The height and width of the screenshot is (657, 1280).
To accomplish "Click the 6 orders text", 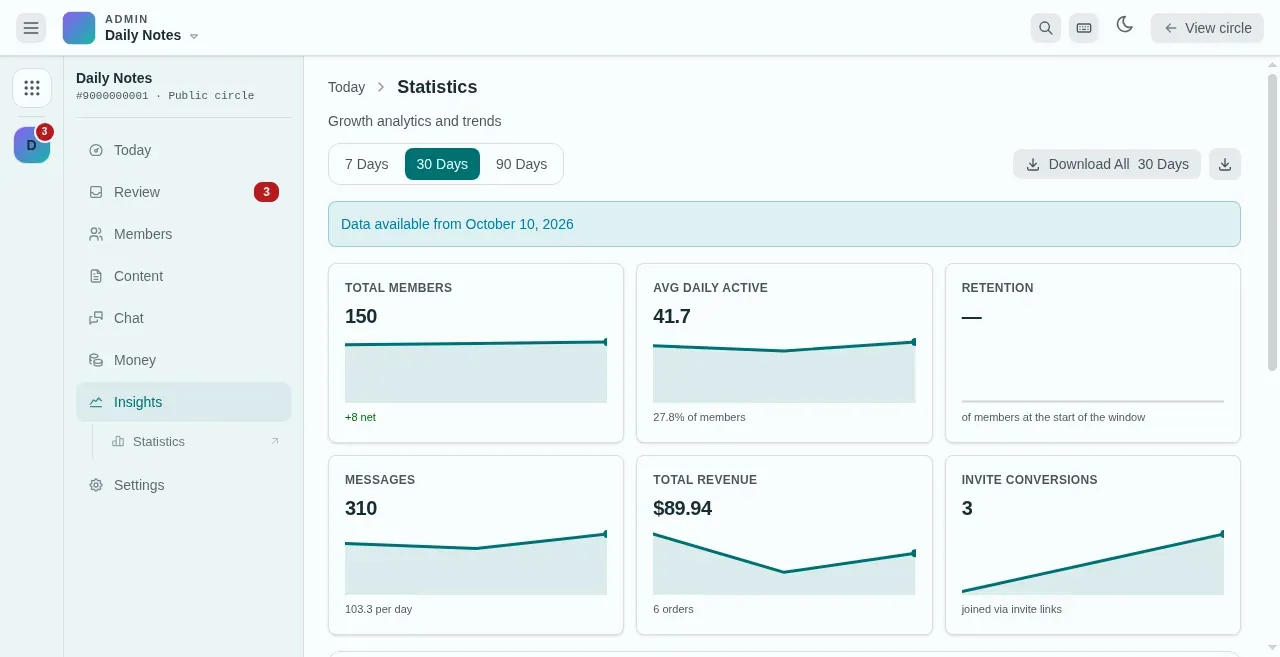I will tap(673, 609).
